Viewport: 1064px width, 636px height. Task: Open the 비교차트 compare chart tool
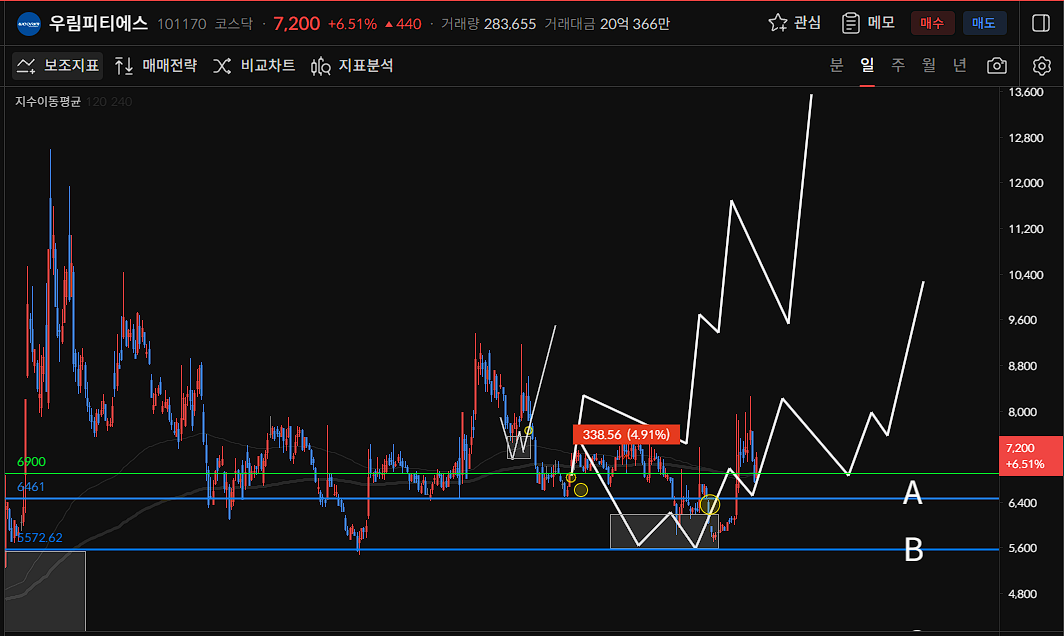click(x=254, y=66)
